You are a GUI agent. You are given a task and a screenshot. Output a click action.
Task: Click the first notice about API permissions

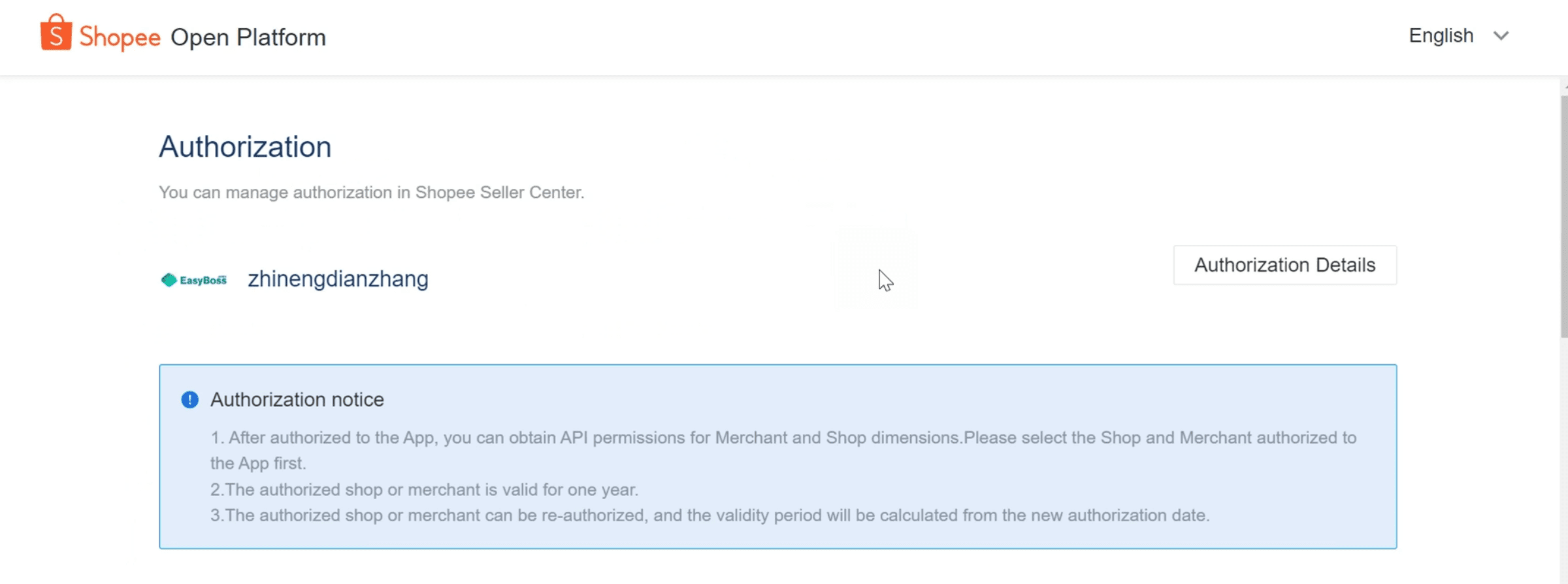coord(783,450)
